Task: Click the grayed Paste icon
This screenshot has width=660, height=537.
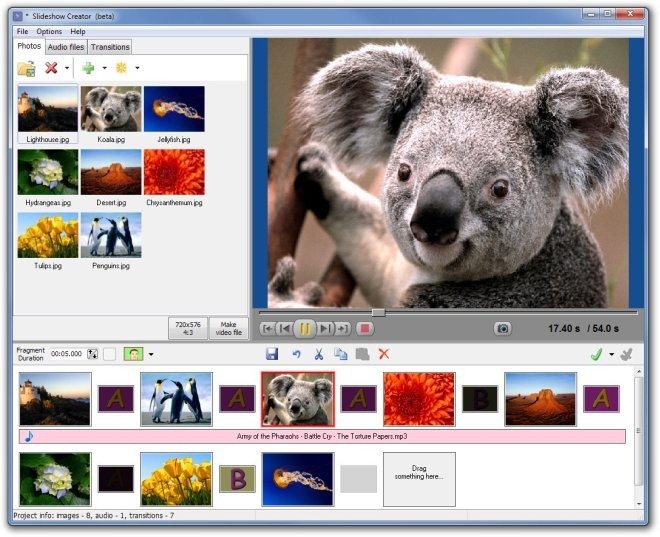Action: coord(362,354)
